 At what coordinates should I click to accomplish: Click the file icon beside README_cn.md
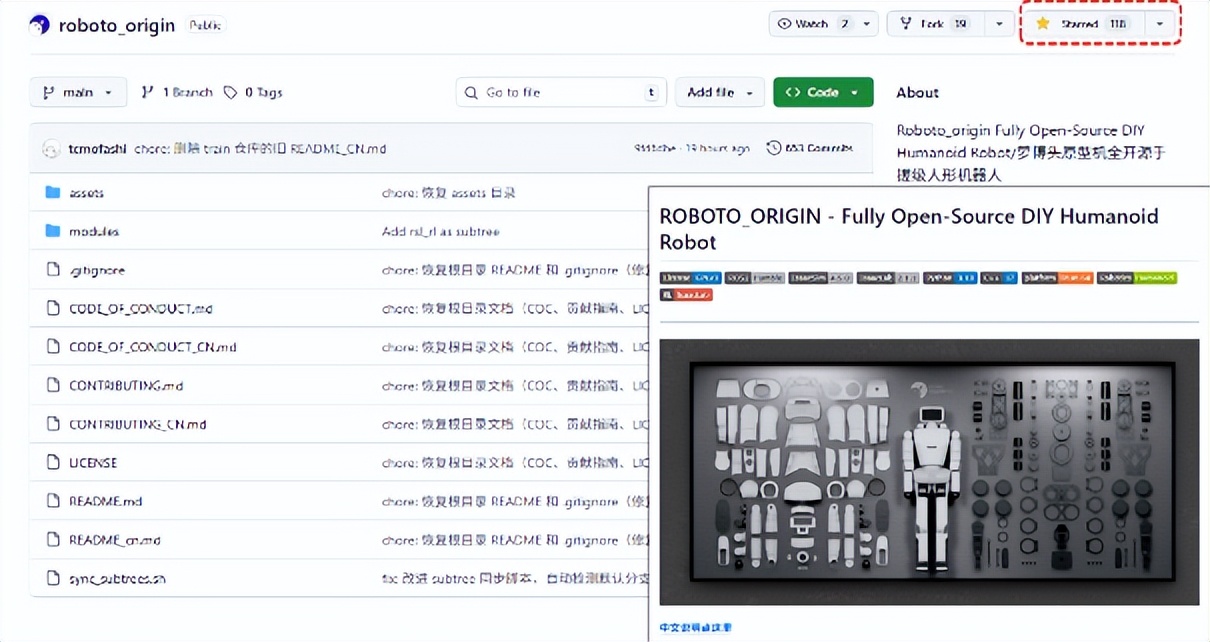click(53, 539)
